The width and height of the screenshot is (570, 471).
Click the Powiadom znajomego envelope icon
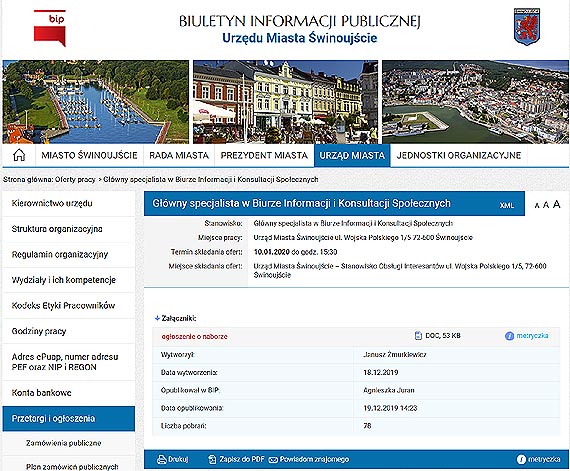click(273, 460)
